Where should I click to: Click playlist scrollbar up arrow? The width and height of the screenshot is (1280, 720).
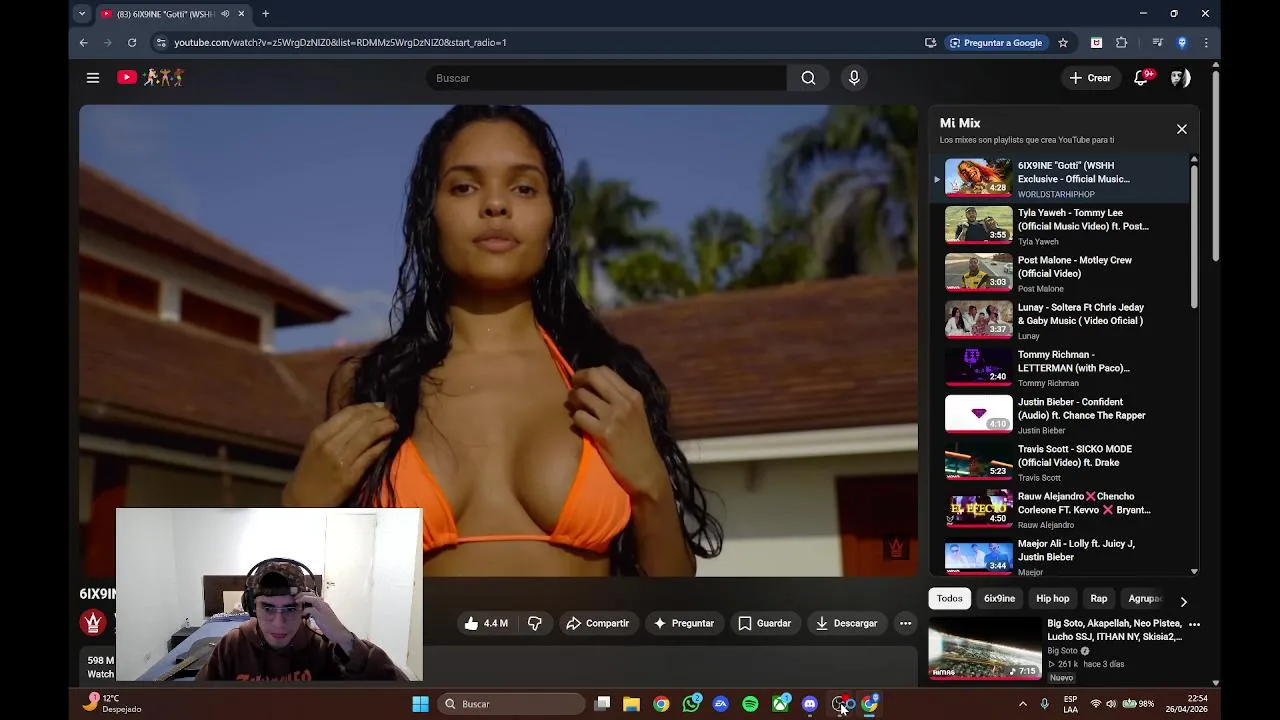coord(1194,160)
